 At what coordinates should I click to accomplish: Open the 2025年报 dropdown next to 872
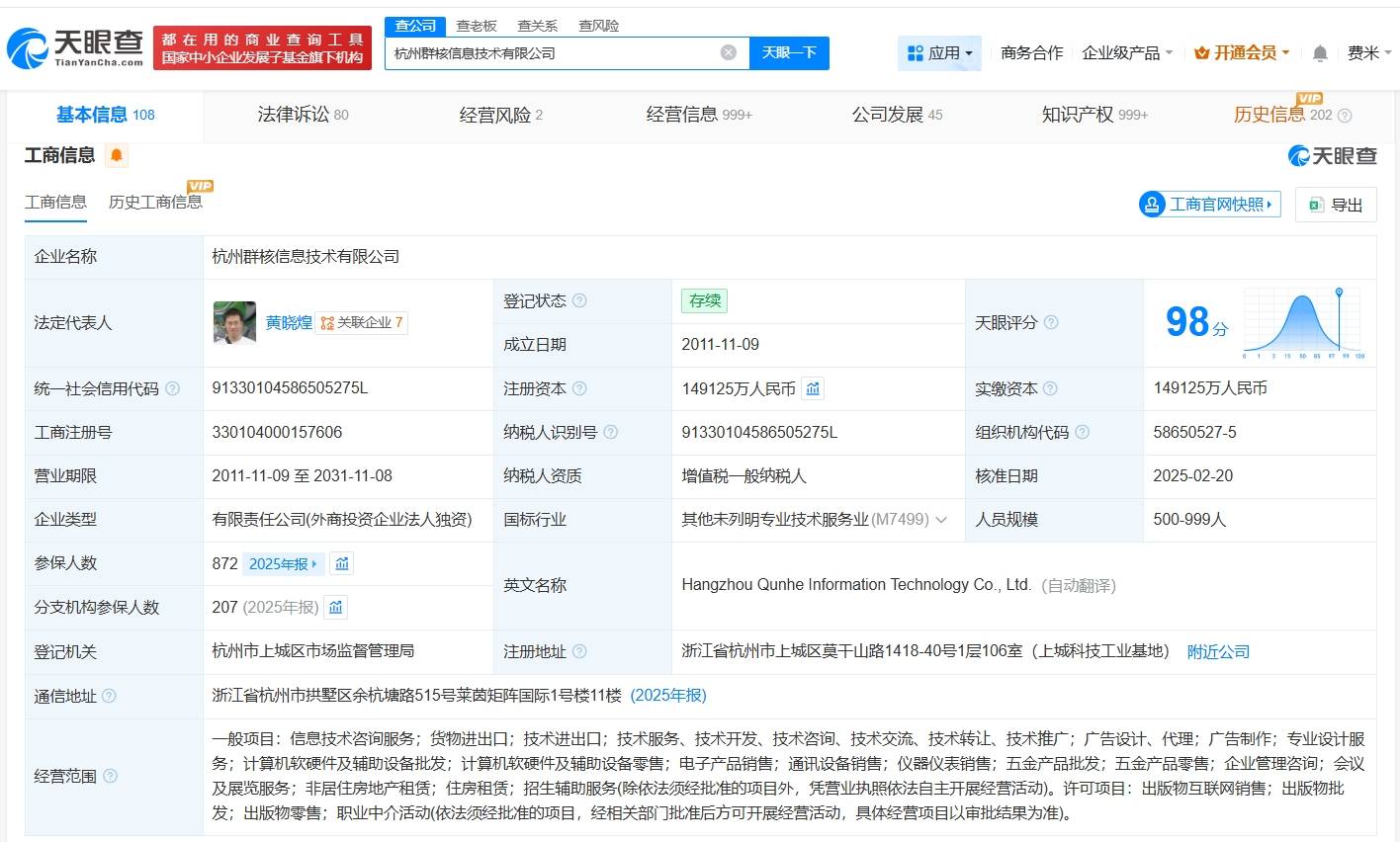coord(284,563)
